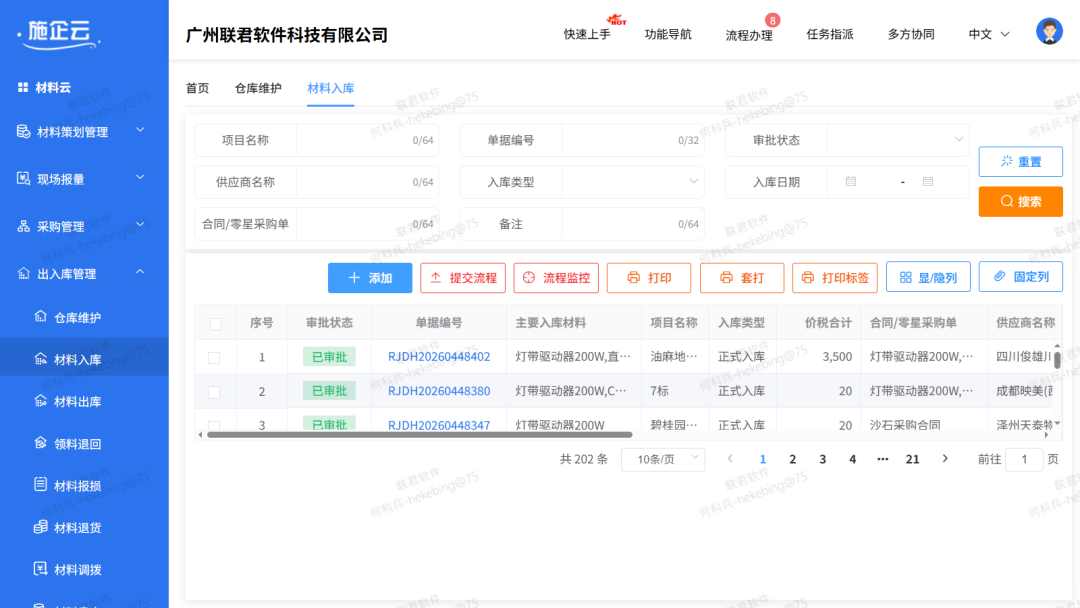Tick the checkbox for row 2
1080x608 pixels.
(214, 392)
